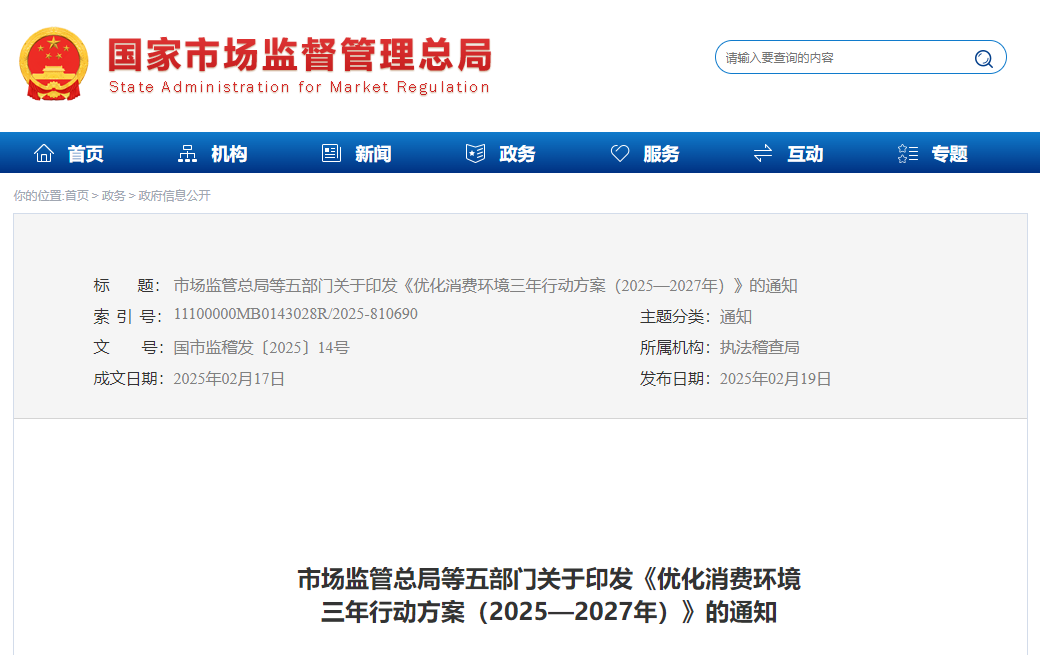Go to 首页 in the breadcrumb

(x=76, y=196)
